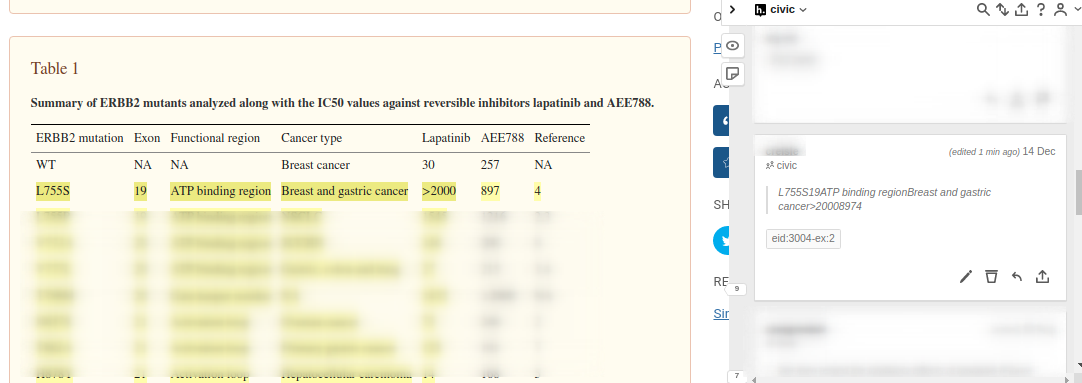The image size is (1082, 383).
Task: Click lapatinib value 30 in WT row
Action: click(428, 166)
